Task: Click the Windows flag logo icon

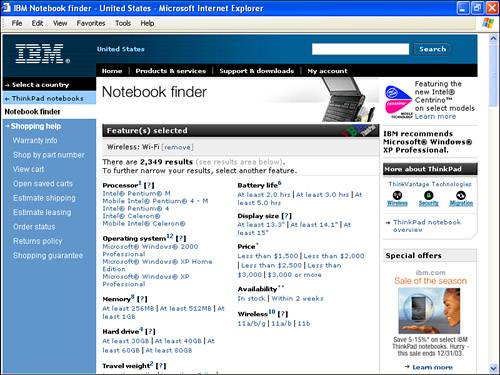Action: (x=488, y=23)
